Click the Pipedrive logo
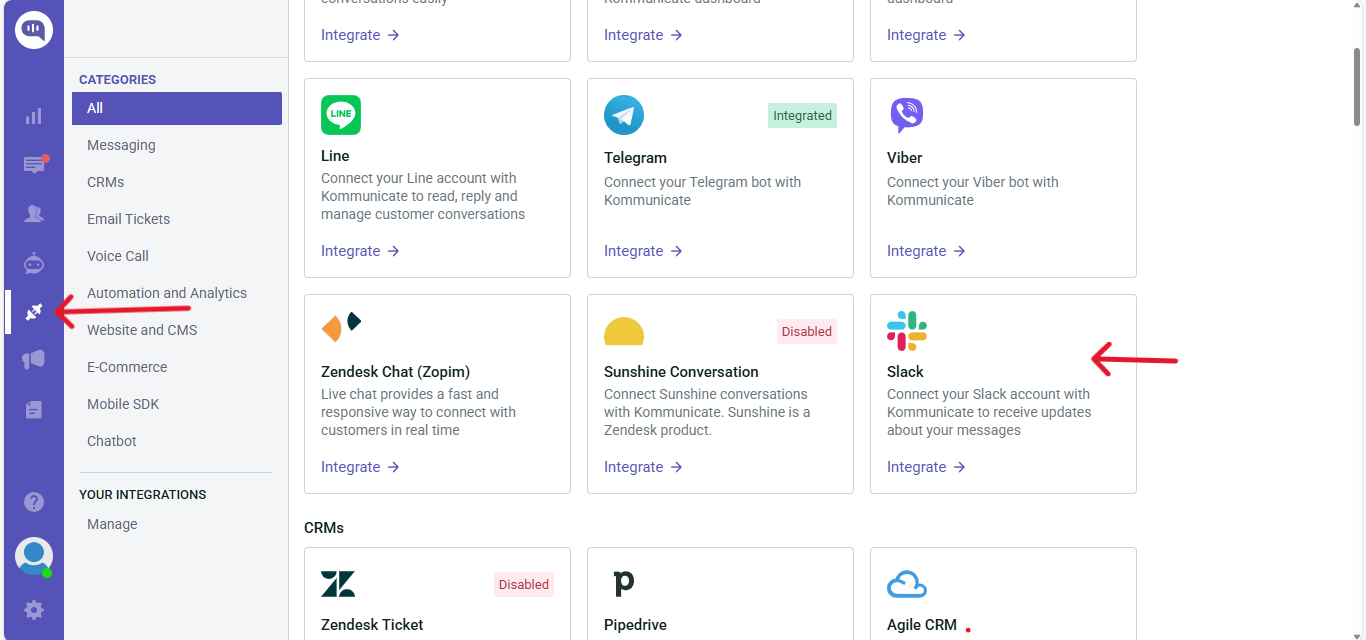This screenshot has width=1366, height=640. [623, 583]
